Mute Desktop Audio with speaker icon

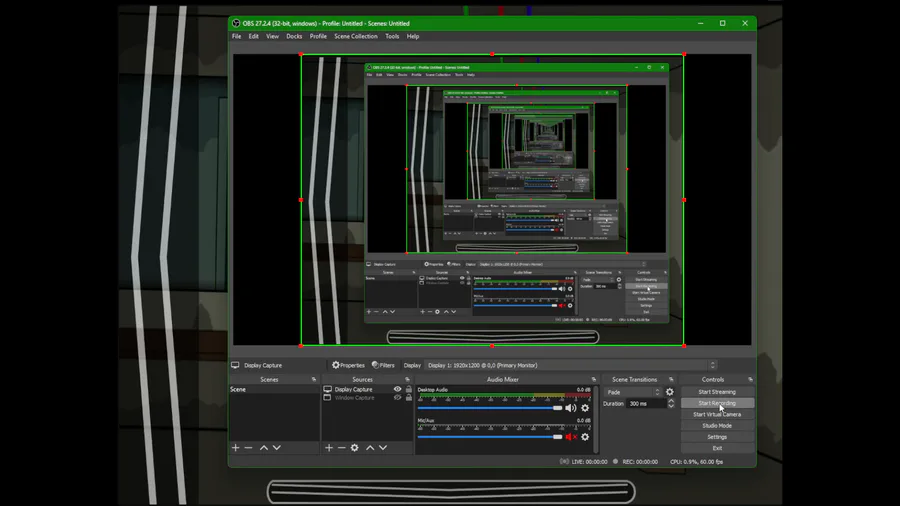571,408
